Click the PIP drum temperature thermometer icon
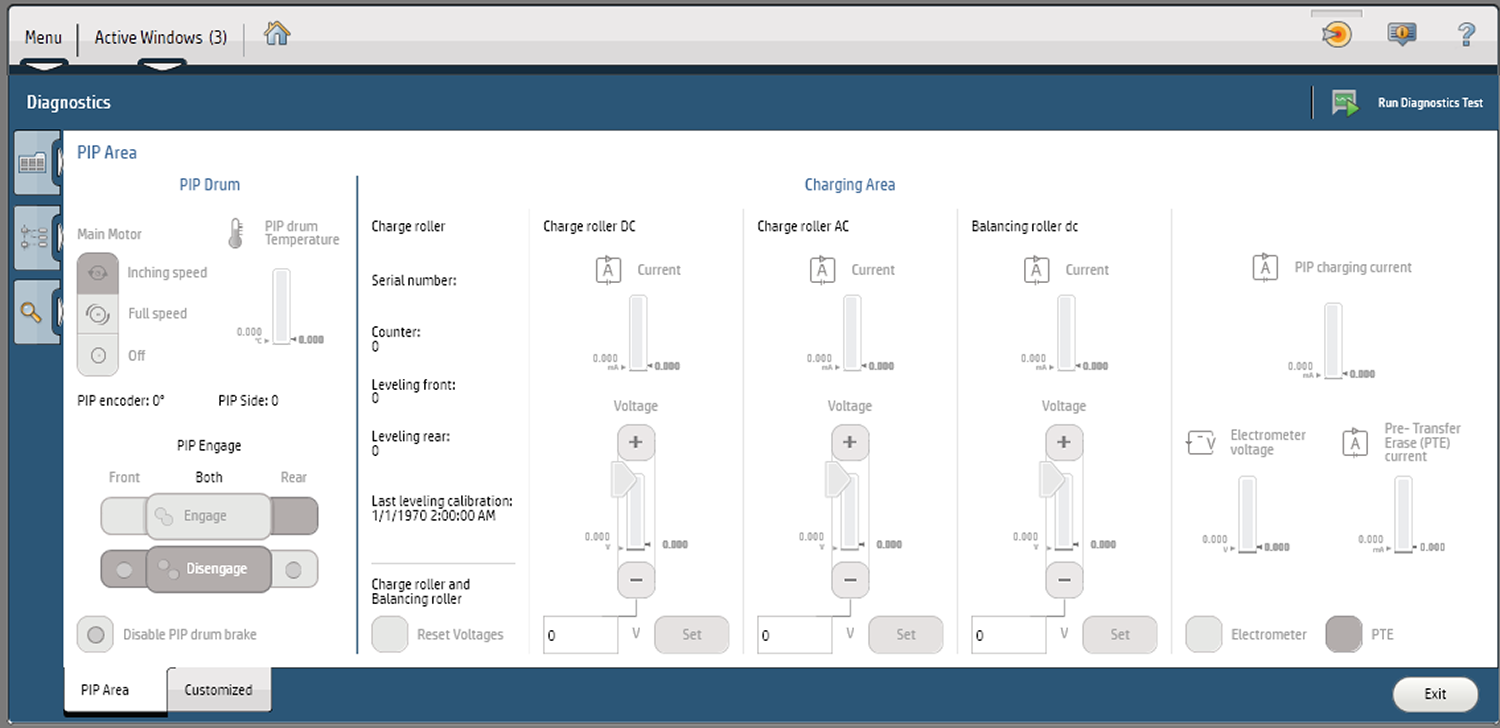This screenshot has height=728, width=1500. pyautogui.click(x=235, y=233)
